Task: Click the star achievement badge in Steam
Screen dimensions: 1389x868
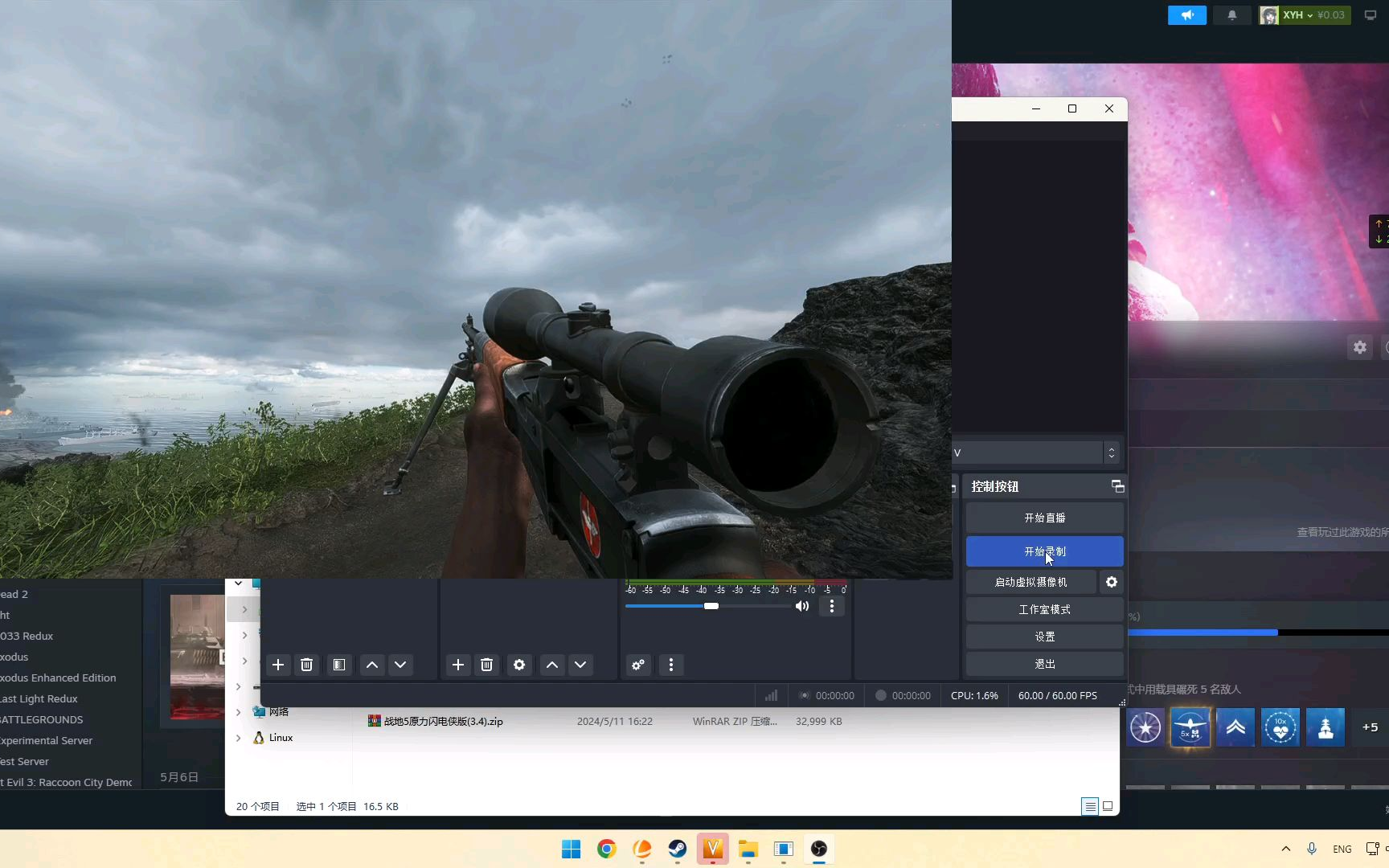Action: pyautogui.click(x=1145, y=727)
